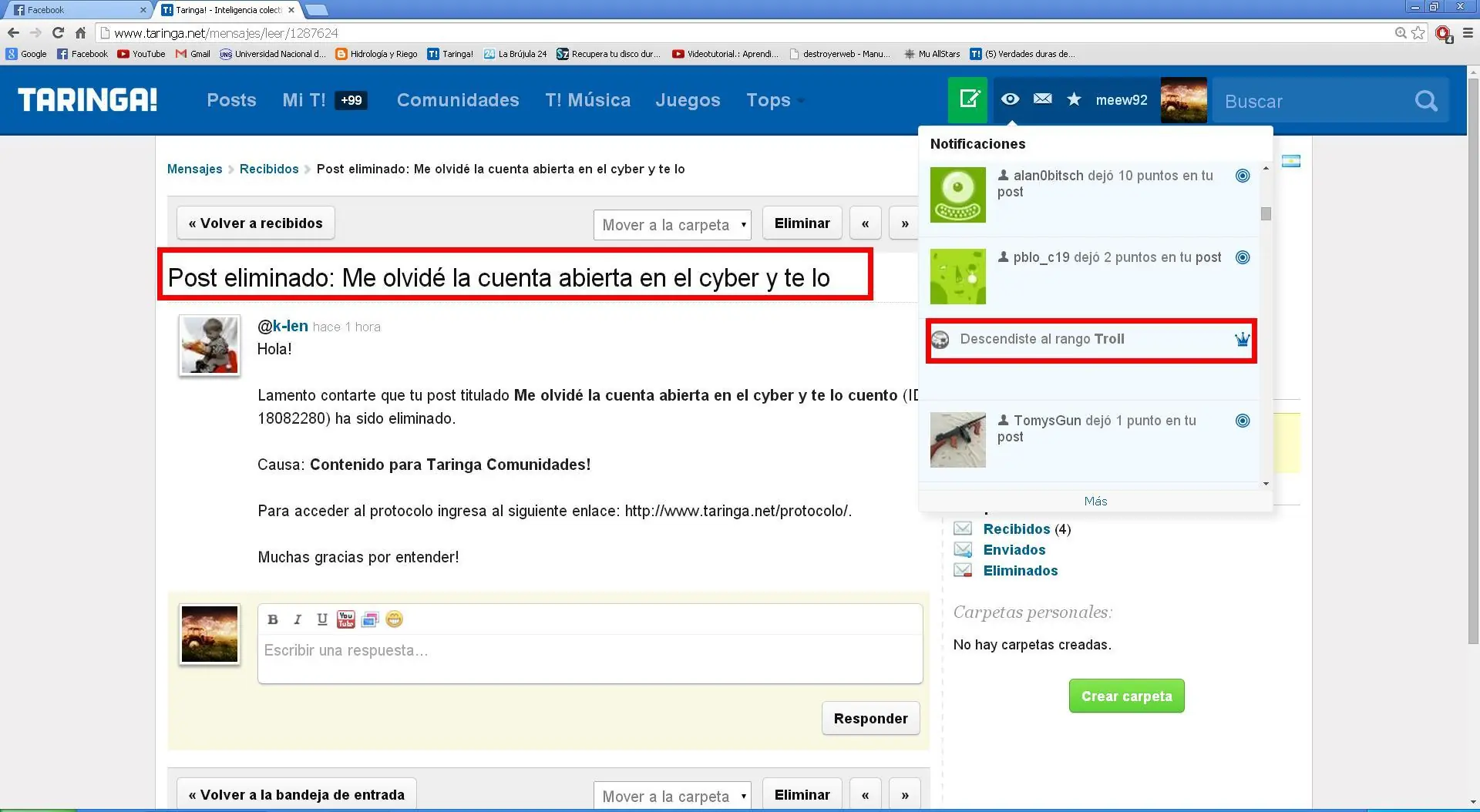Click Crear carpeta button

(1126, 696)
